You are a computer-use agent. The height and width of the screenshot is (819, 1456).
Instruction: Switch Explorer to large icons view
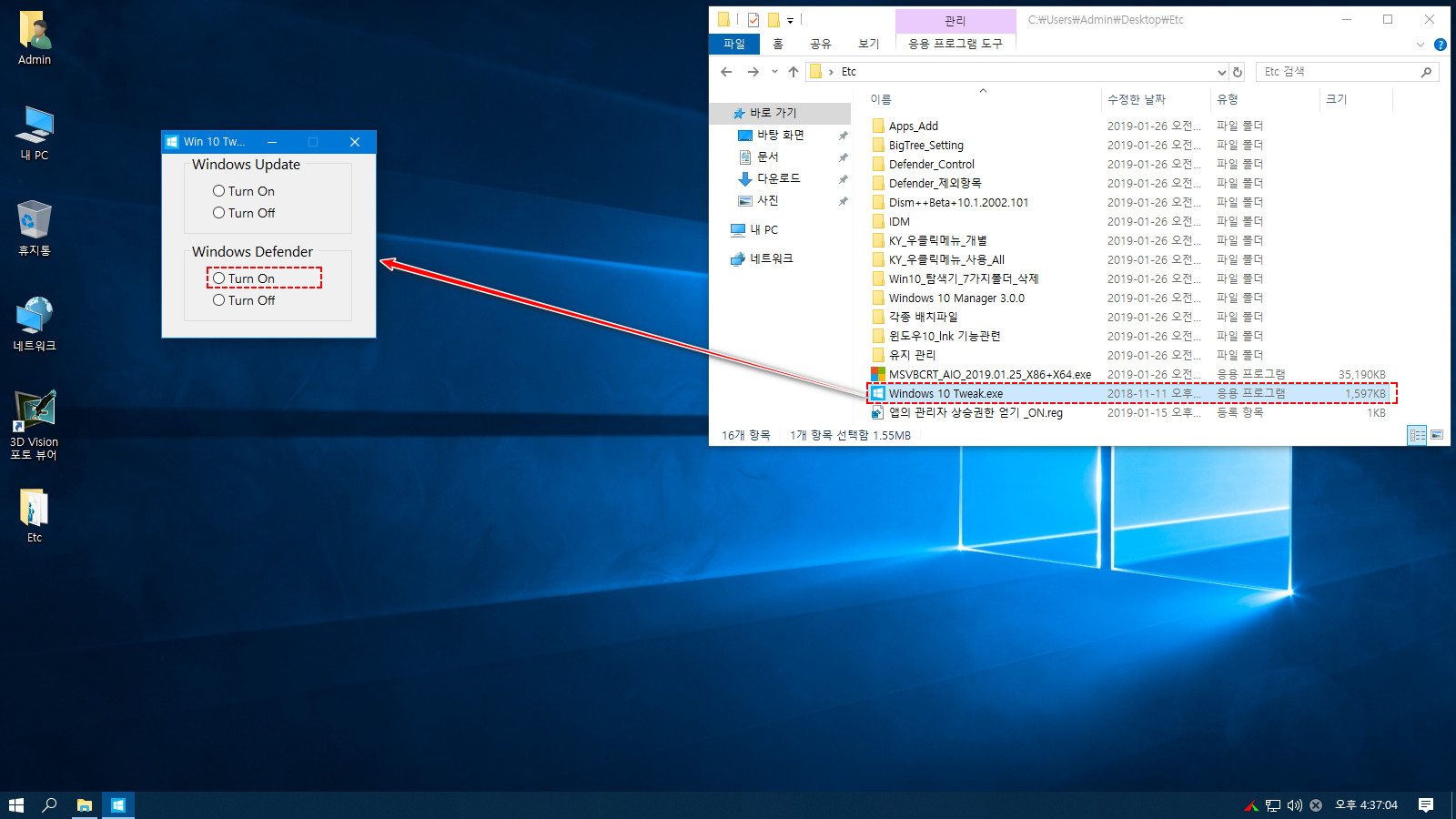click(1437, 435)
